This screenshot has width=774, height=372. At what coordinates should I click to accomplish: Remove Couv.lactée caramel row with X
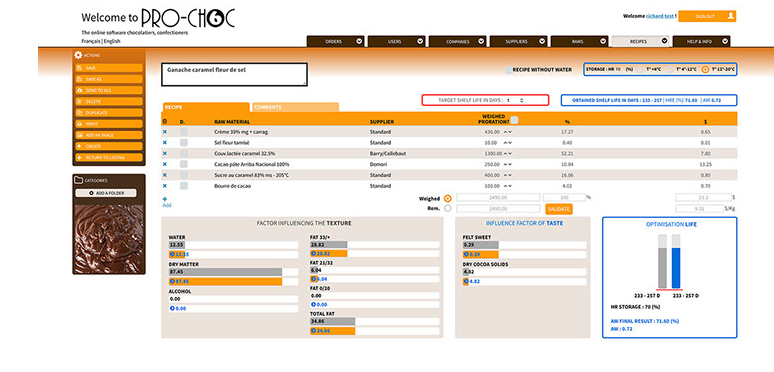coord(165,153)
